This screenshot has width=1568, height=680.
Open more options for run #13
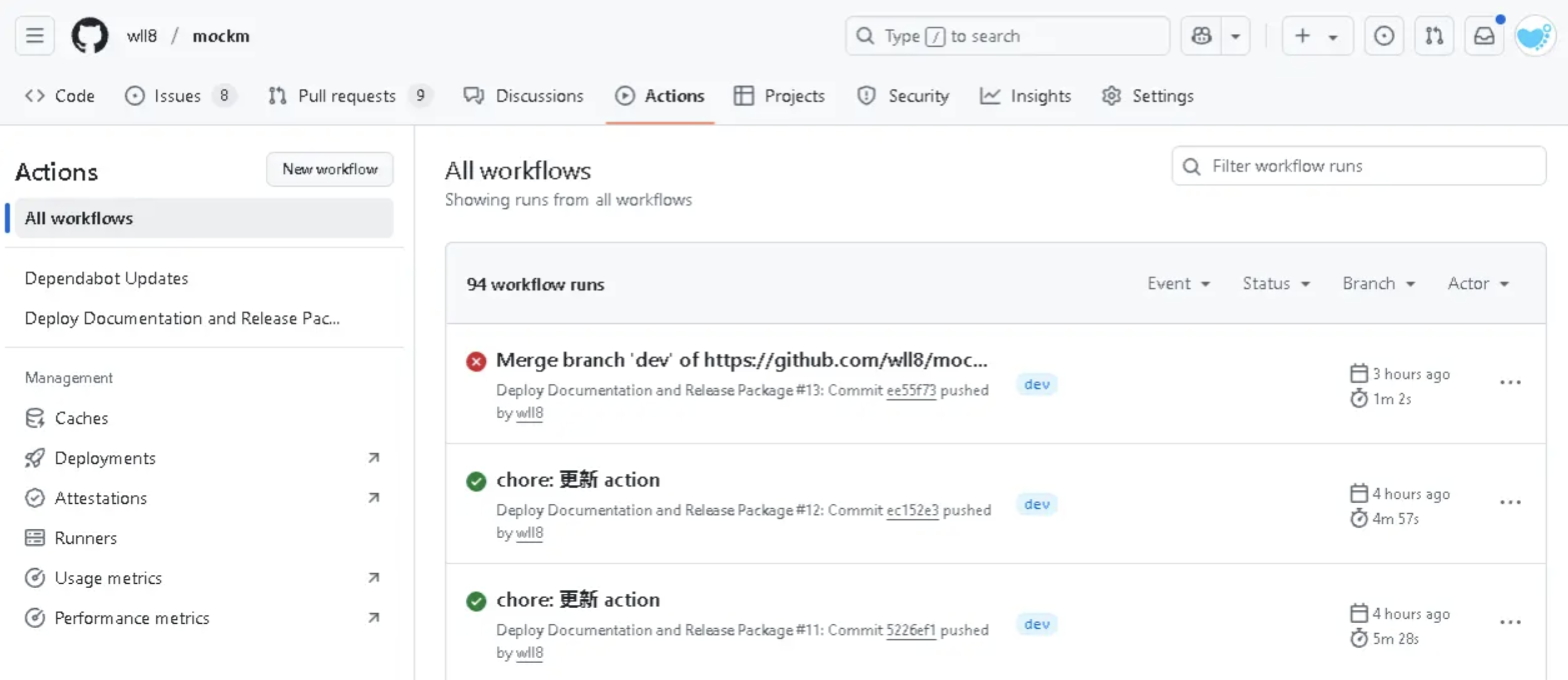click(x=1510, y=382)
